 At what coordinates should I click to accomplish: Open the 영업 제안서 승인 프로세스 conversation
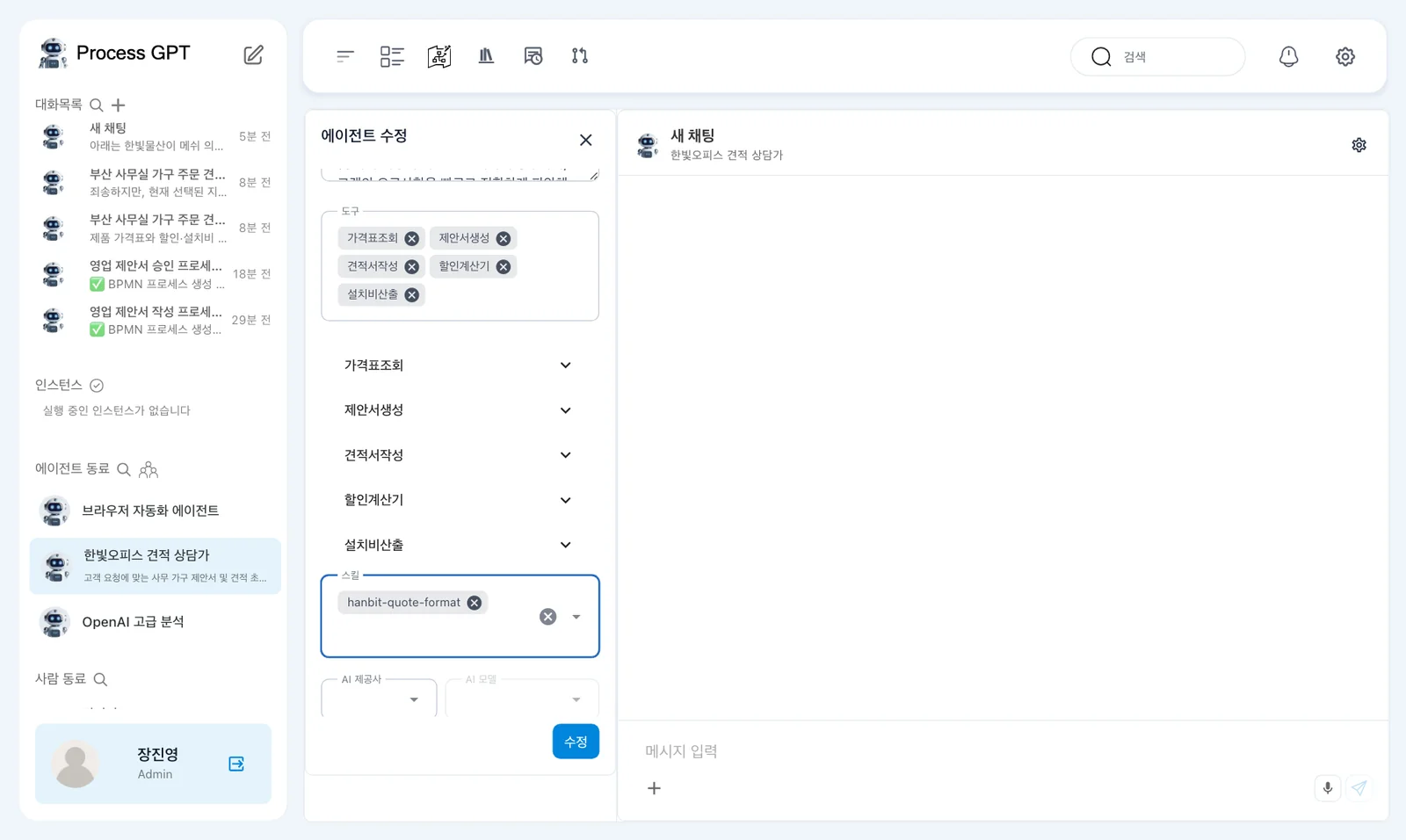(x=155, y=274)
